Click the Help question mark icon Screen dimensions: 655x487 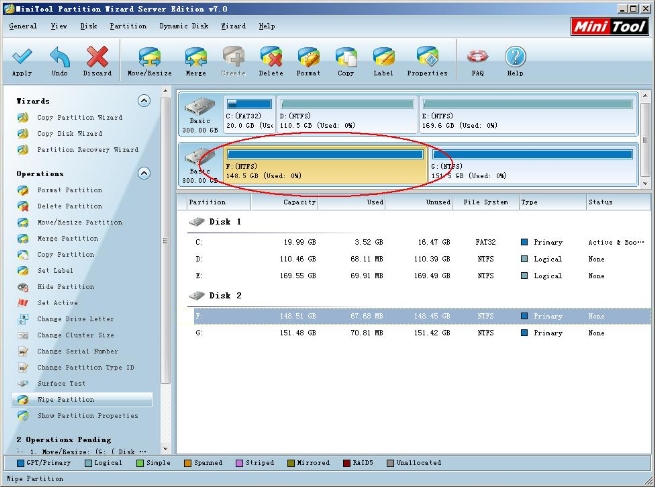pyautogui.click(x=515, y=57)
